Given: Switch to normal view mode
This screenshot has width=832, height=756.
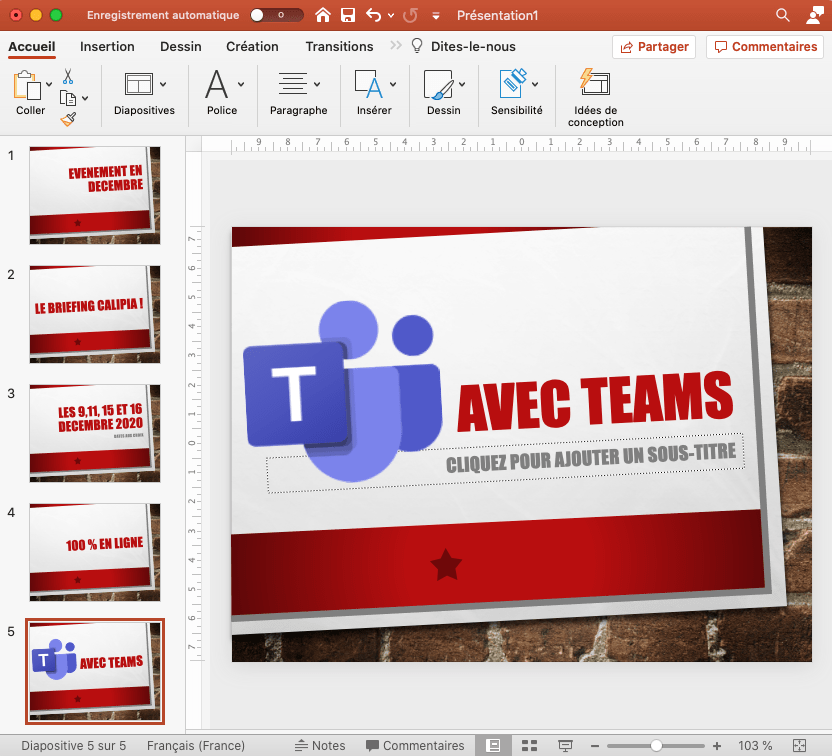Looking at the screenshot, I should [493, 746].
